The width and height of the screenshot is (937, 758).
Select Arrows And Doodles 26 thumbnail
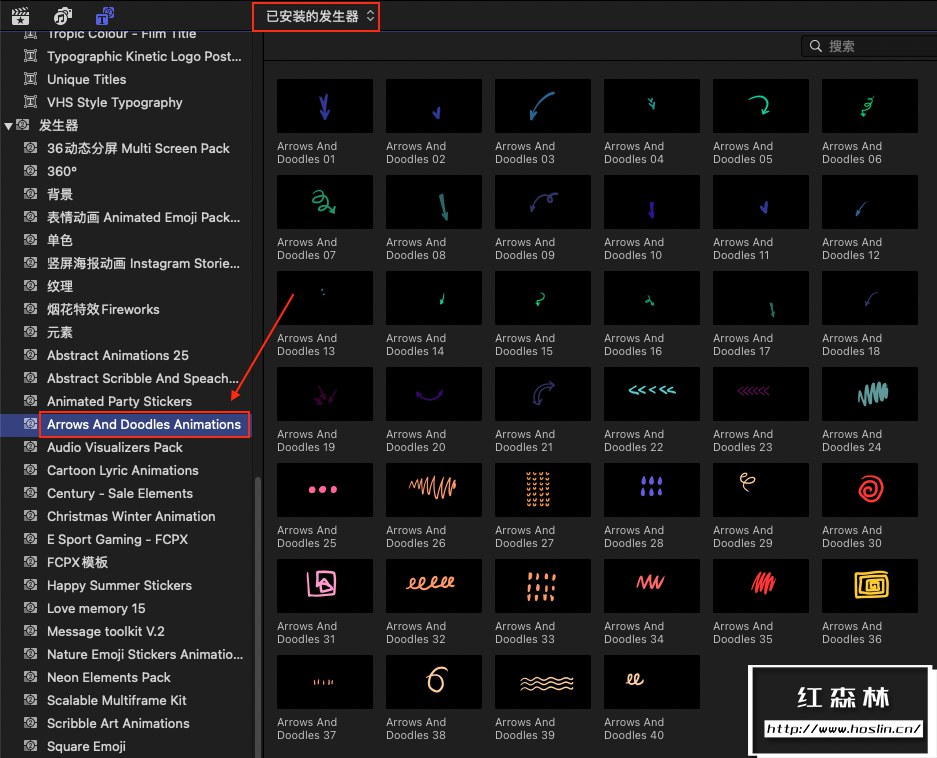434,490
